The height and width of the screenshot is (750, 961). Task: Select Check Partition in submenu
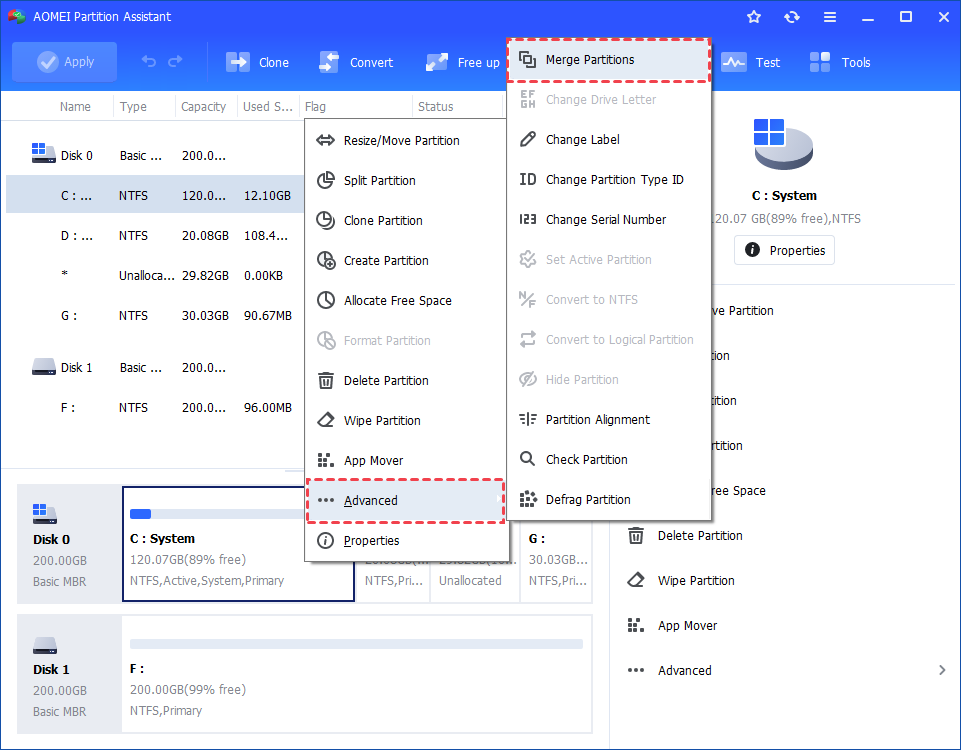click(x=609, y=460)
